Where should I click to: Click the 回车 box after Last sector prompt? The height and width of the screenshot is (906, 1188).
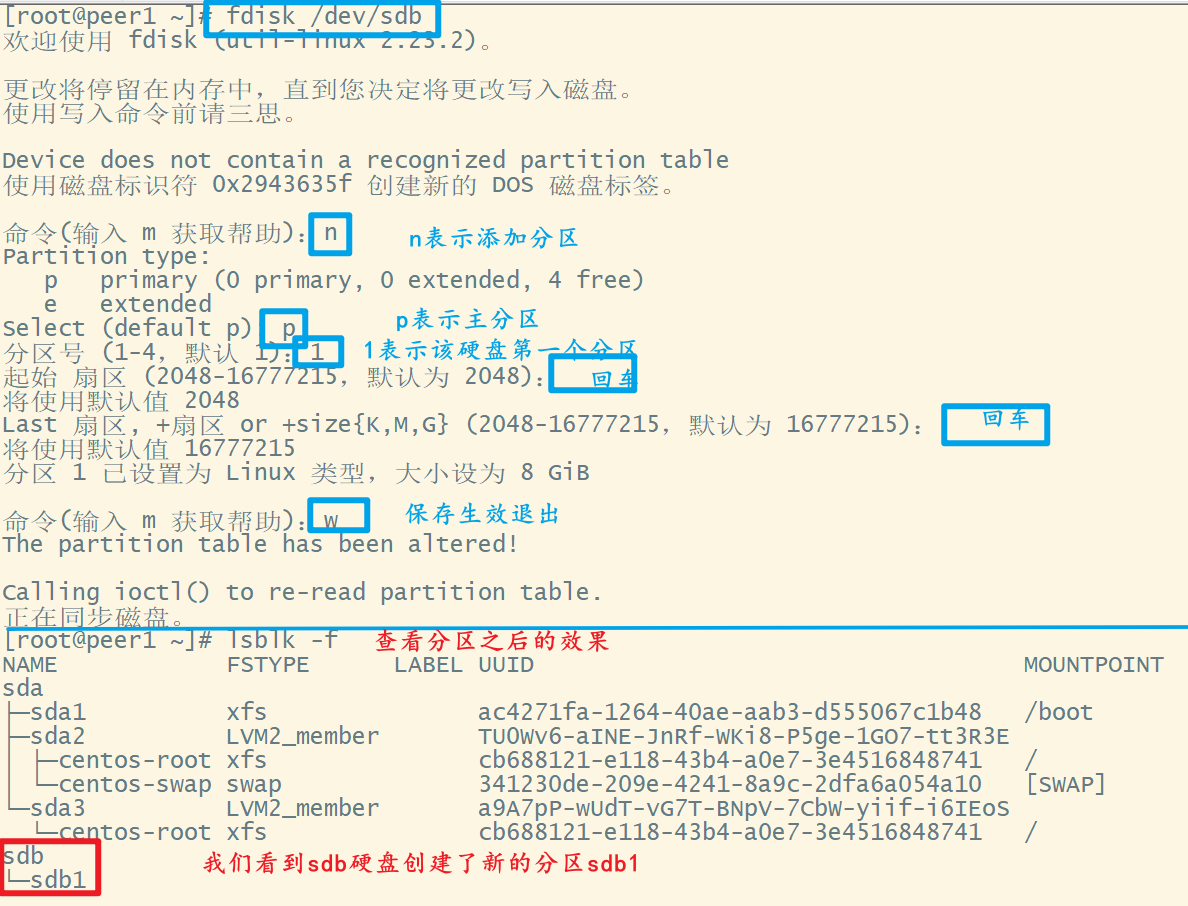click(x=996, y=424)
